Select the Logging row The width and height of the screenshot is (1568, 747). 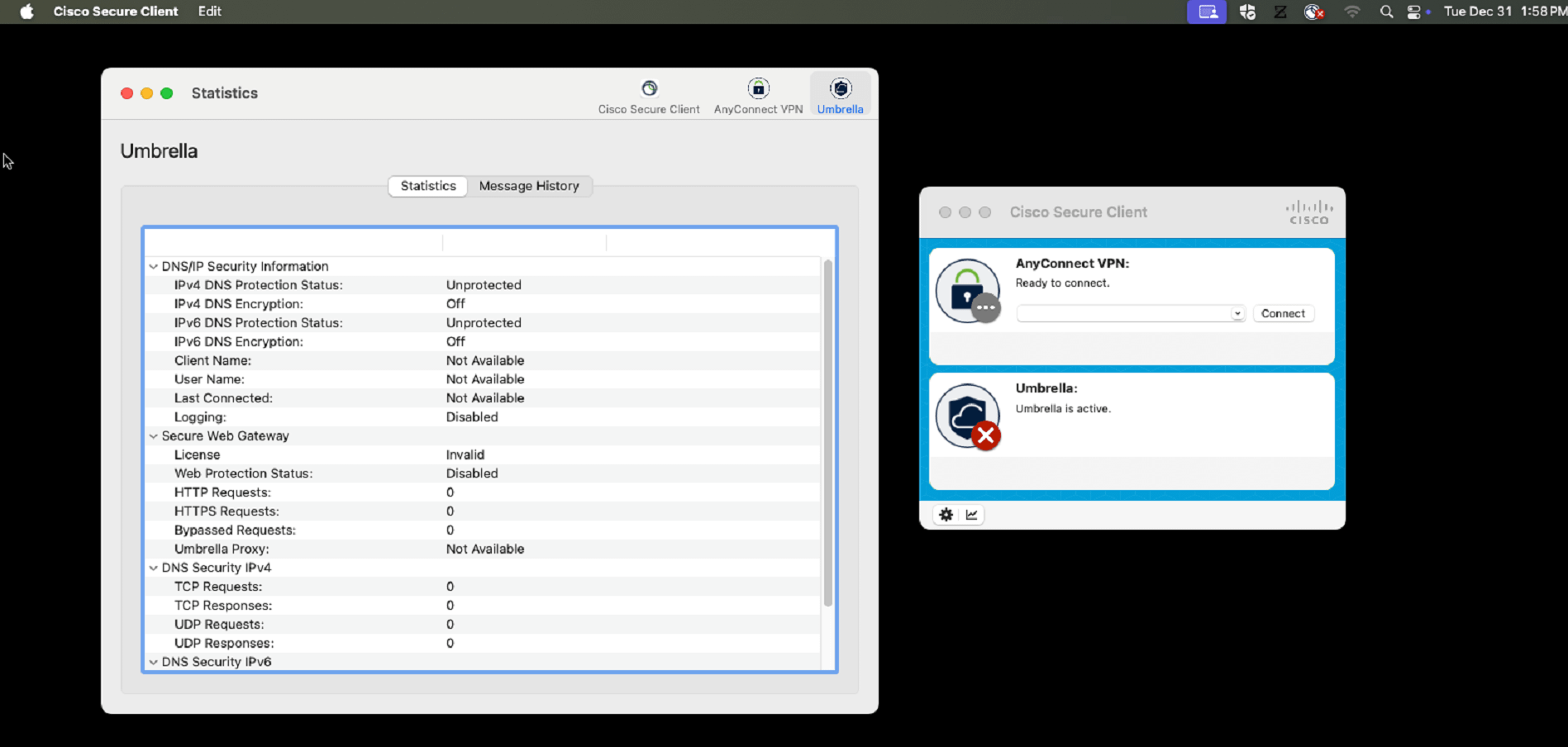[483, 417]
